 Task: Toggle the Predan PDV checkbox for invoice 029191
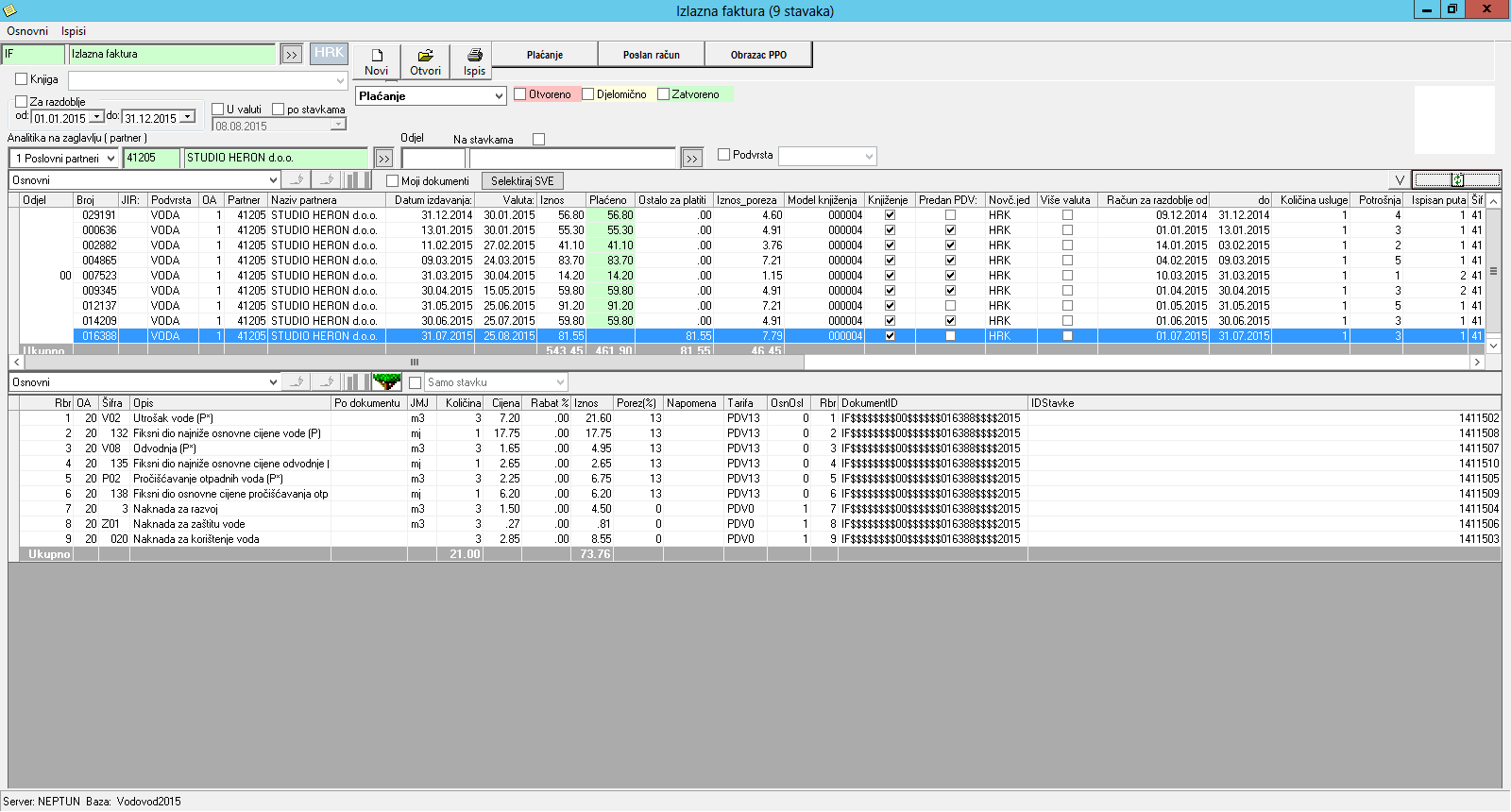click(x=950, y=215)
